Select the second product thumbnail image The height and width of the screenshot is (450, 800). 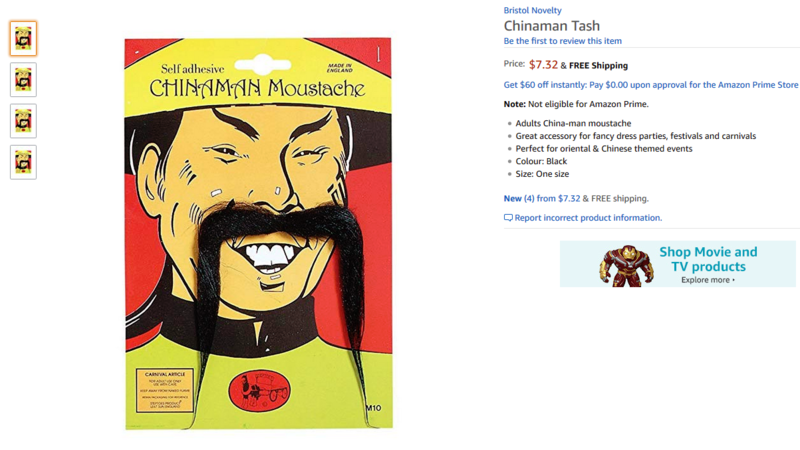tap(23, 80)
